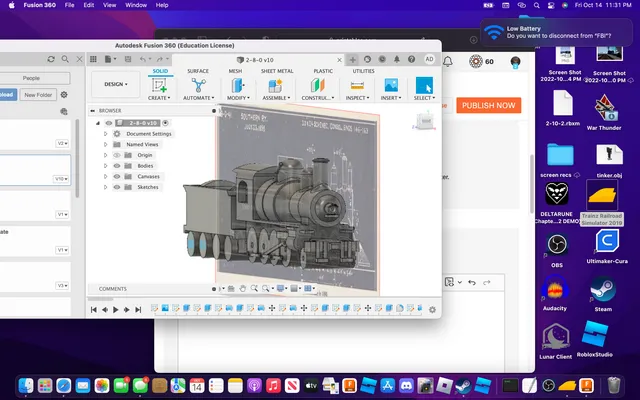The height and width of the screenshot is (400, 640).
Task: Toggle the data panel grid icon
Action: coord(93,59)
